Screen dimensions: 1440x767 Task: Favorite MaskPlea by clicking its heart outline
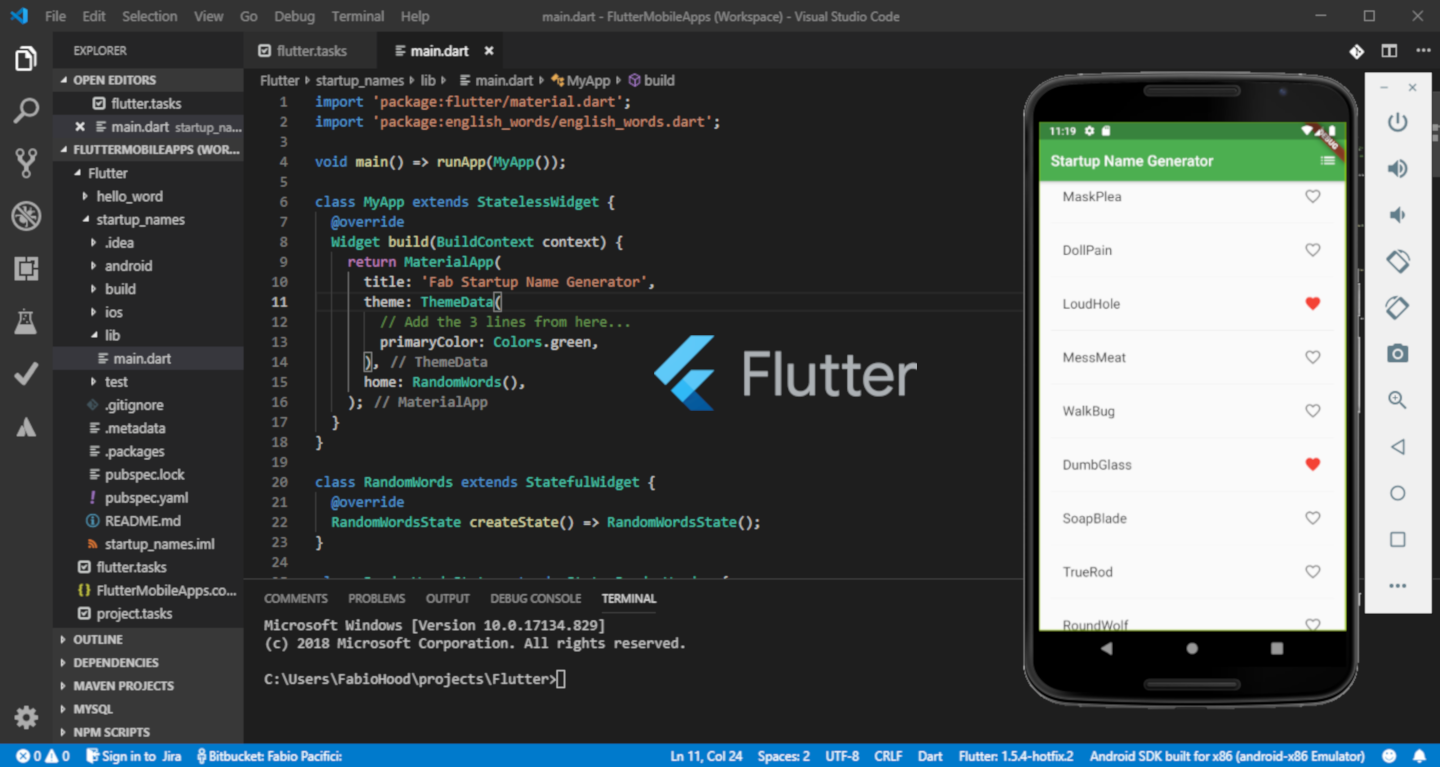coord(1312,196)
